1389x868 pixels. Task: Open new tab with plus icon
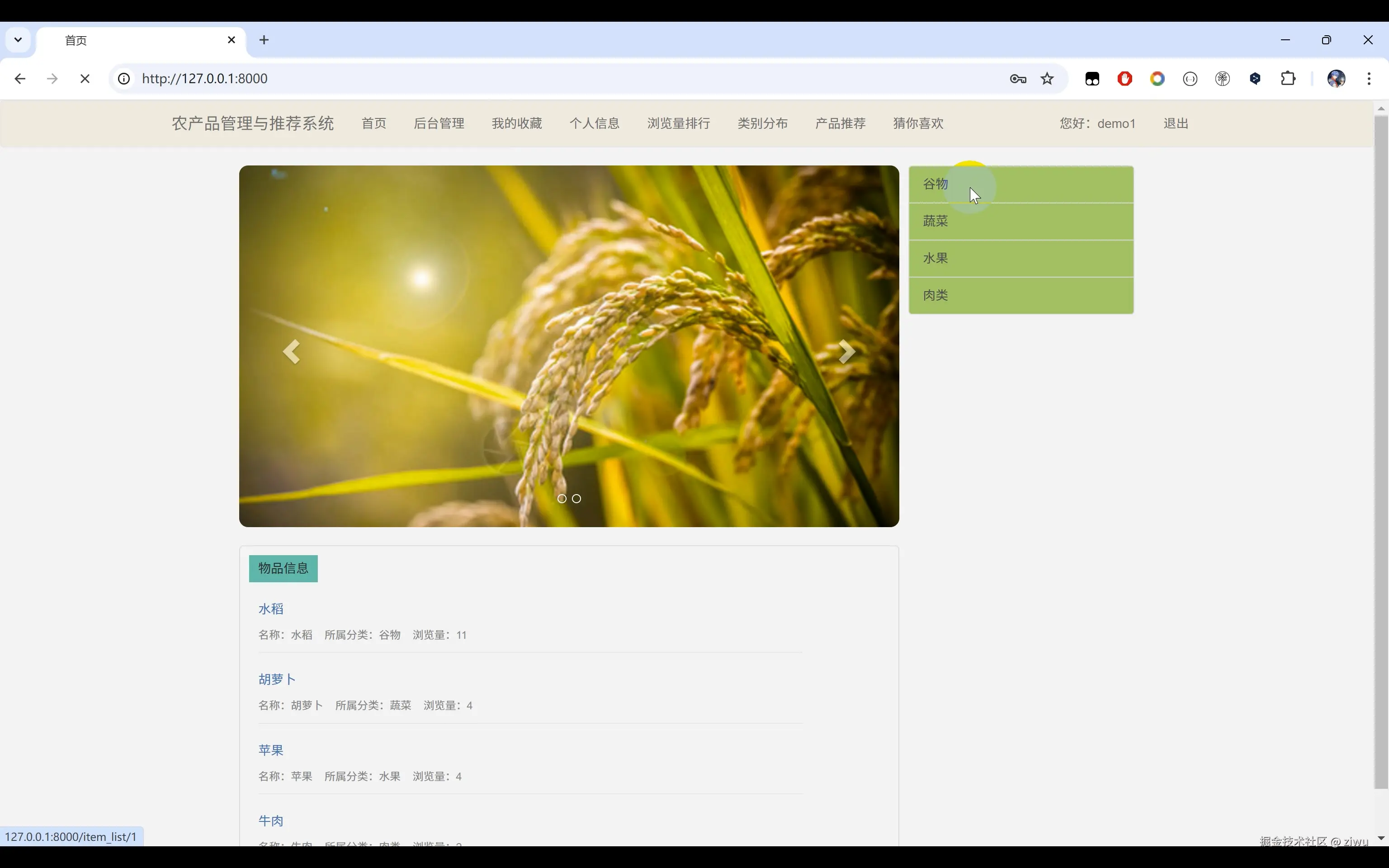tap(264, 40)
